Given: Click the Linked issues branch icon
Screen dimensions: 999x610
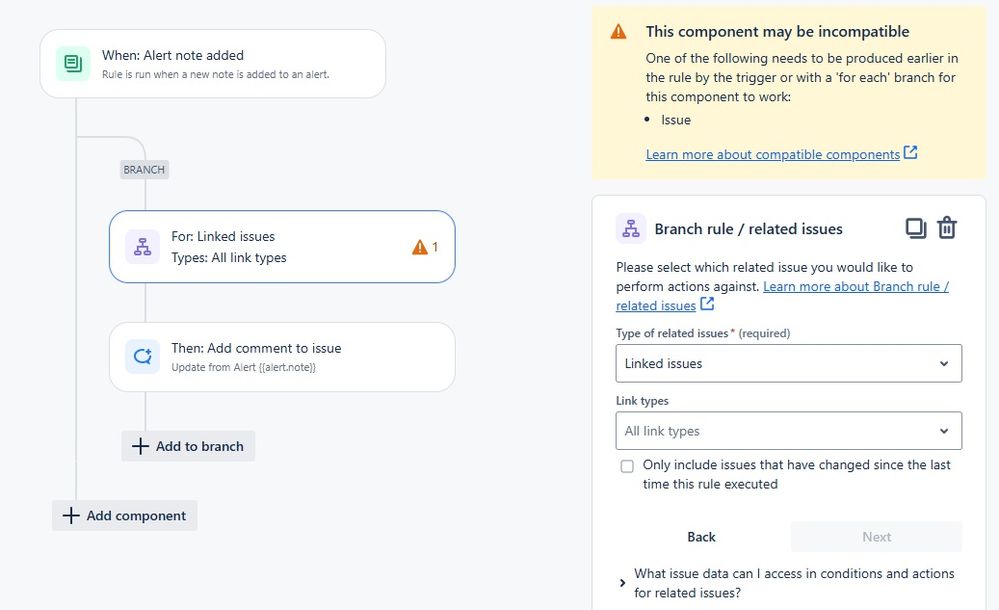Looking at the screenshot, I should [142, 247].
